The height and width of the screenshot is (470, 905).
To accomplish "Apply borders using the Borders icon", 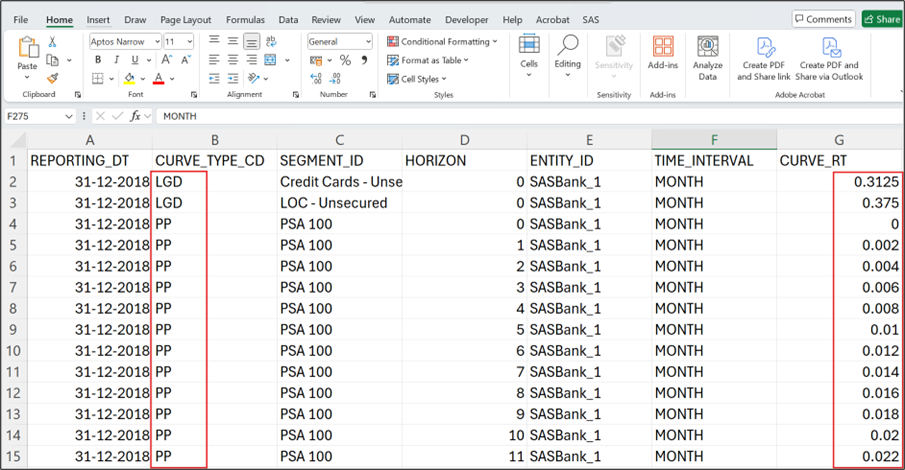I will point(98,79).
